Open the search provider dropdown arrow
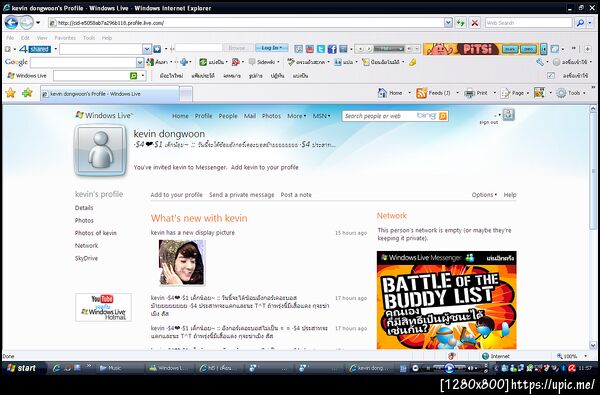This screenshot has width=600, height=395. 590,23
